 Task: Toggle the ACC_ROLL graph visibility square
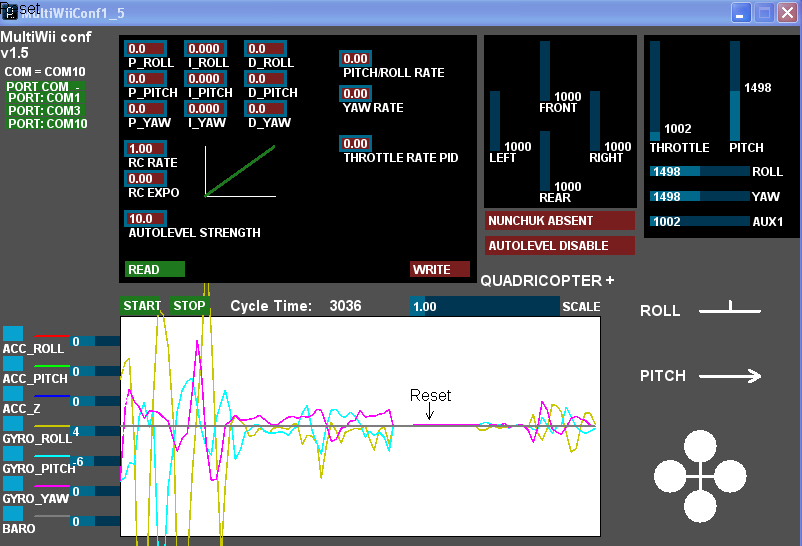13,333
